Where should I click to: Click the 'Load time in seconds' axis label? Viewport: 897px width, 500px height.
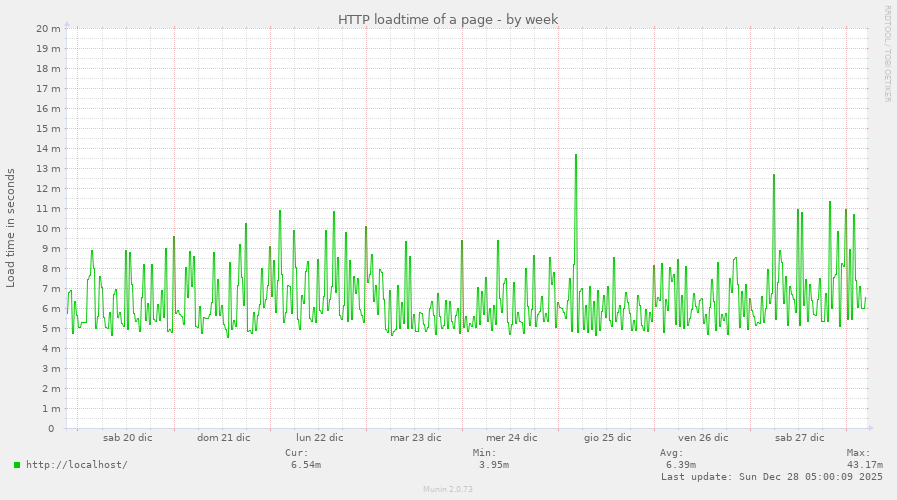[10, 228]
